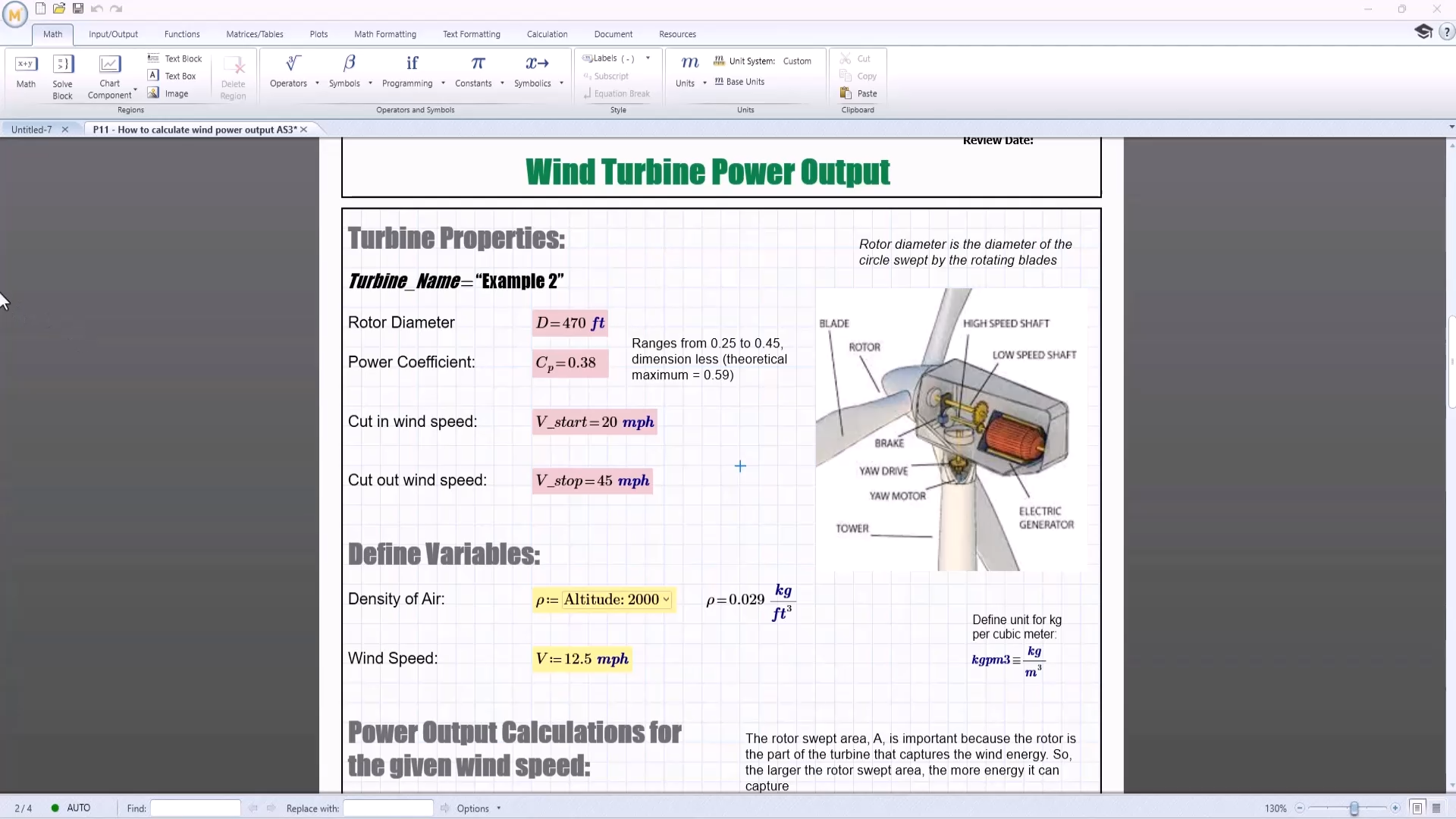Close the P11 wind power worksheet tab

[x=303, y=130]
